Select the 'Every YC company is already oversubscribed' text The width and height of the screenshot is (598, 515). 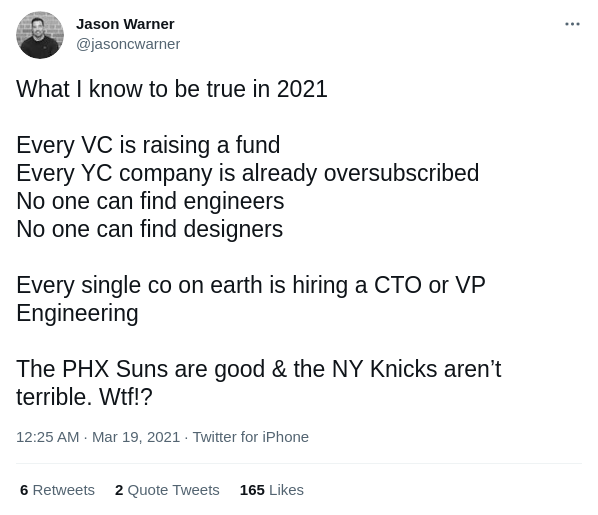point(248,173)
